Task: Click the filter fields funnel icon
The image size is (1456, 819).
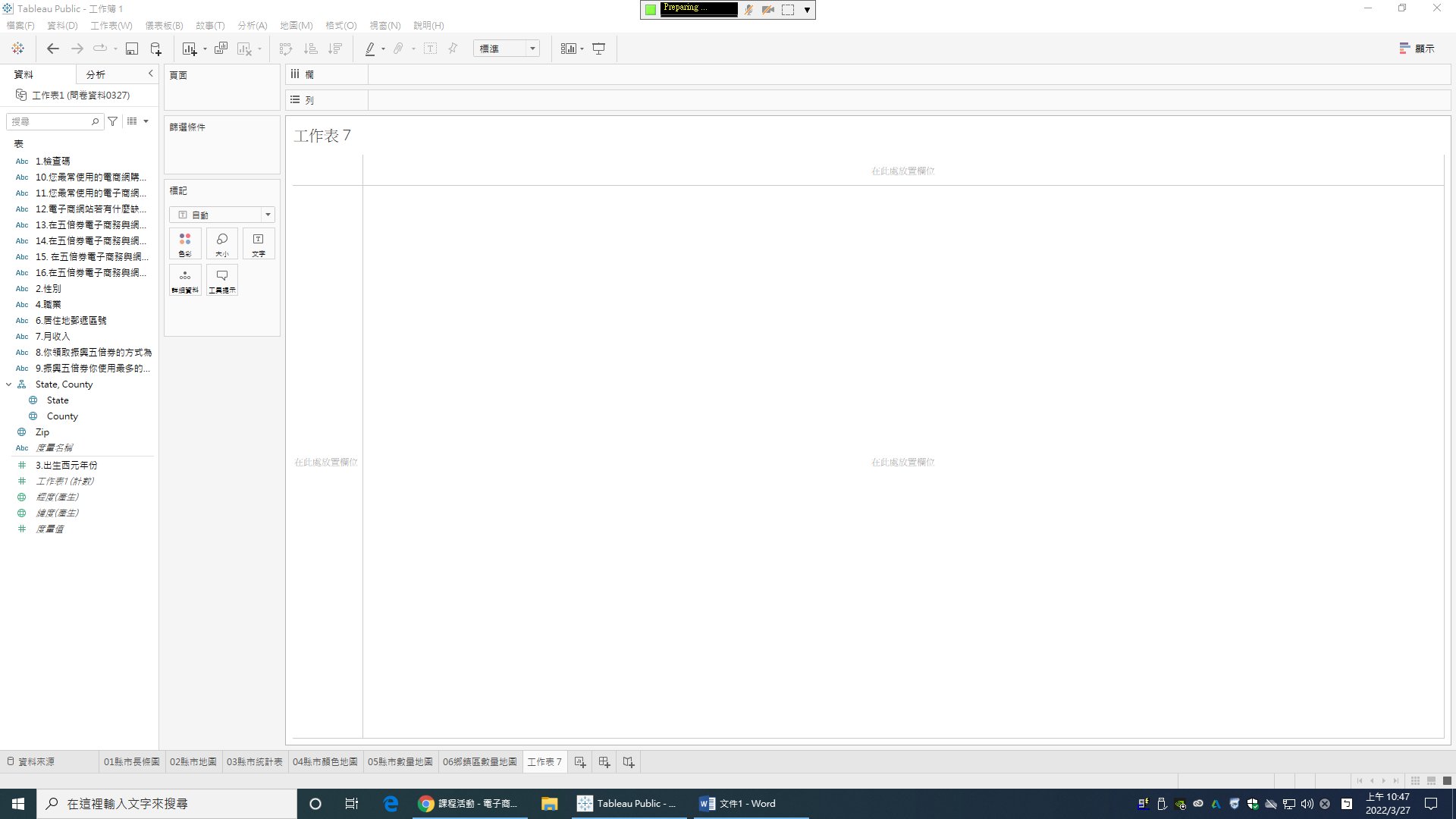Action: coord(113,121)
